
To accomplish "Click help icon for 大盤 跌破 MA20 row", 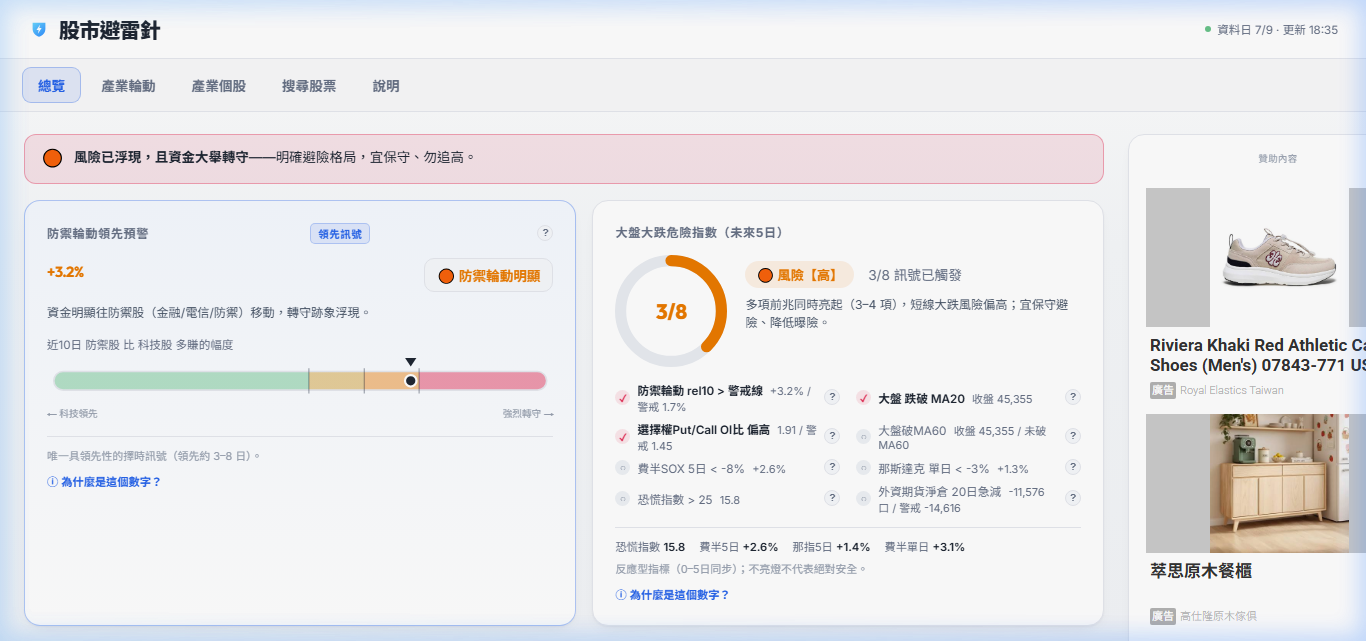I will click(x=1073, y=397).
